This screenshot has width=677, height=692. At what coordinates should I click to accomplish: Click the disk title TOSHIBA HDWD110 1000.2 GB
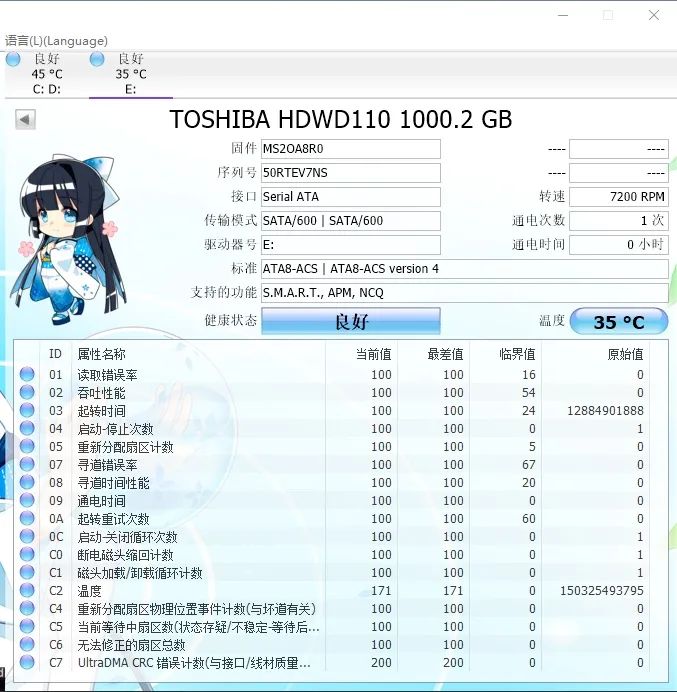341,119
